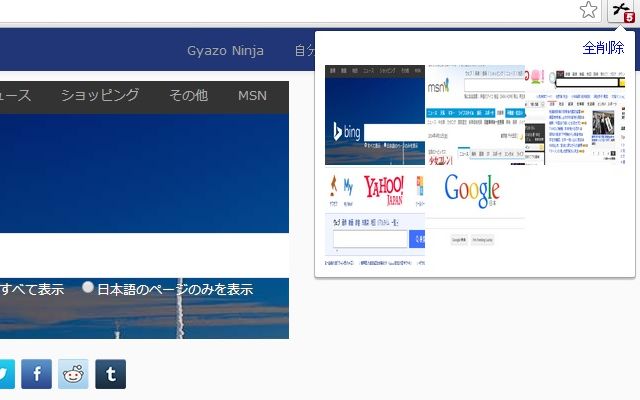Select the MSN menu item
The image size is (640, 400).
point(252,96)
